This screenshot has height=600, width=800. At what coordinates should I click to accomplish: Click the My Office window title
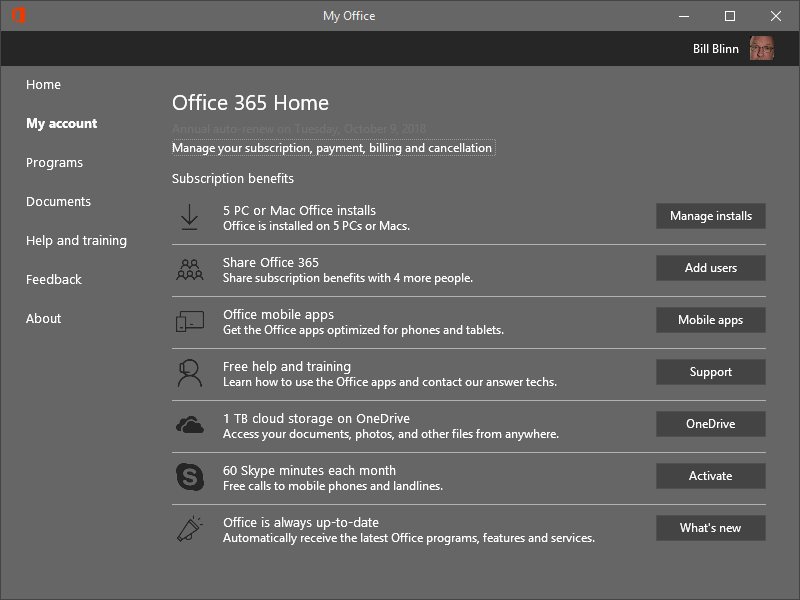349,16
